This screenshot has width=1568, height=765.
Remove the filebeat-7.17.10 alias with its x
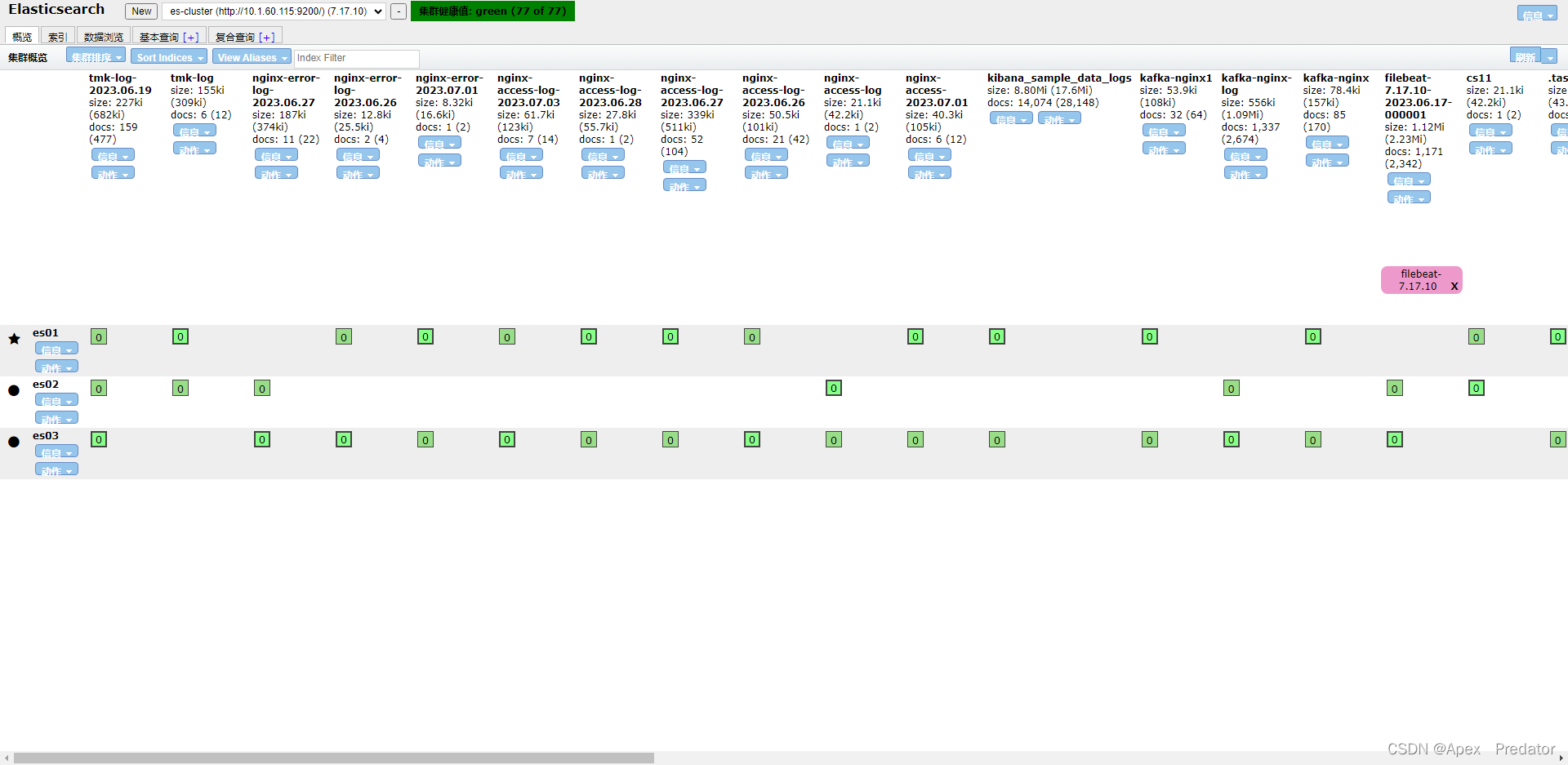[x=1454, y=286]
